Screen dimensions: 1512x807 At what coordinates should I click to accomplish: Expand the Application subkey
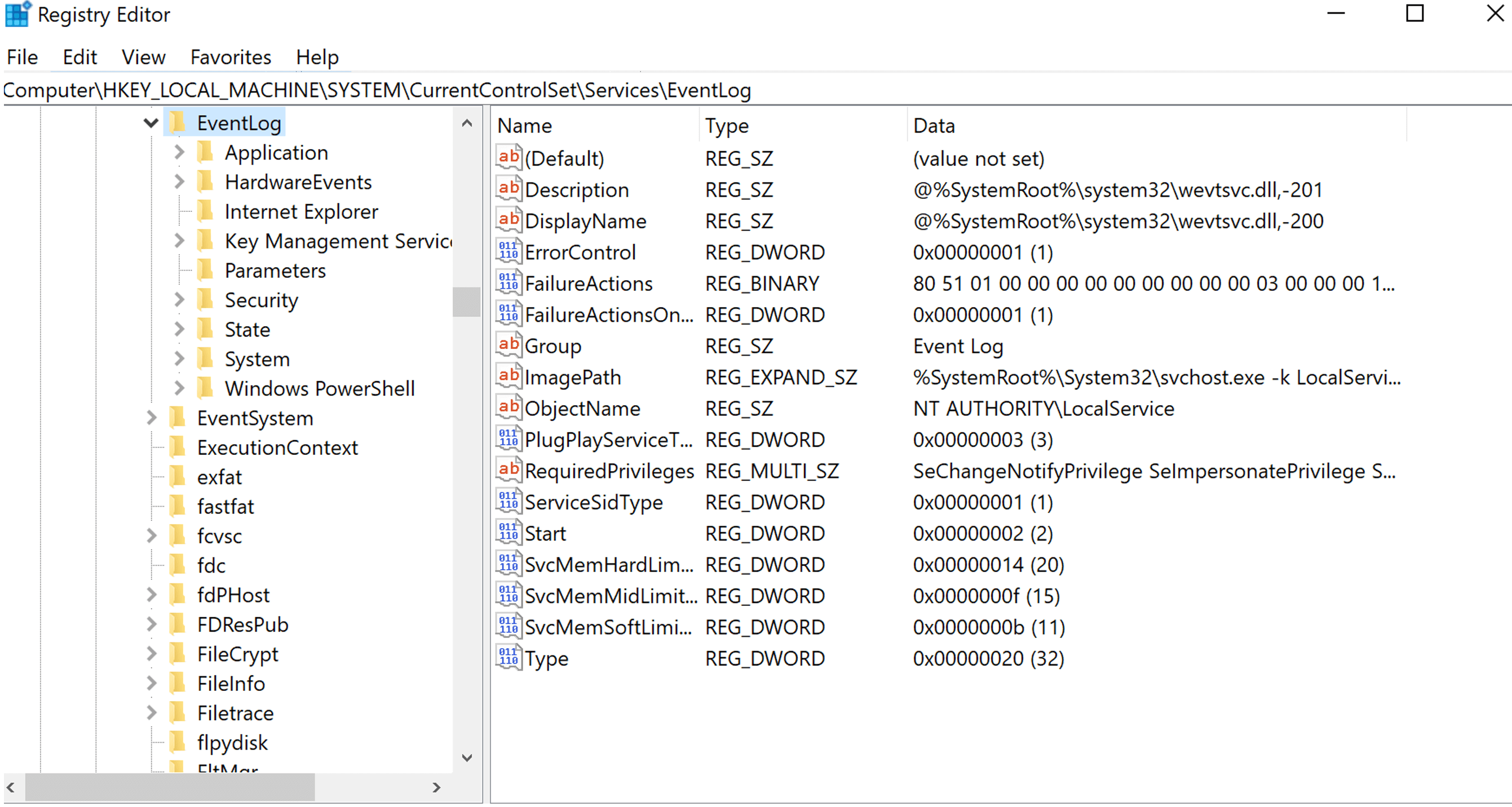click(x=179, y=152)
